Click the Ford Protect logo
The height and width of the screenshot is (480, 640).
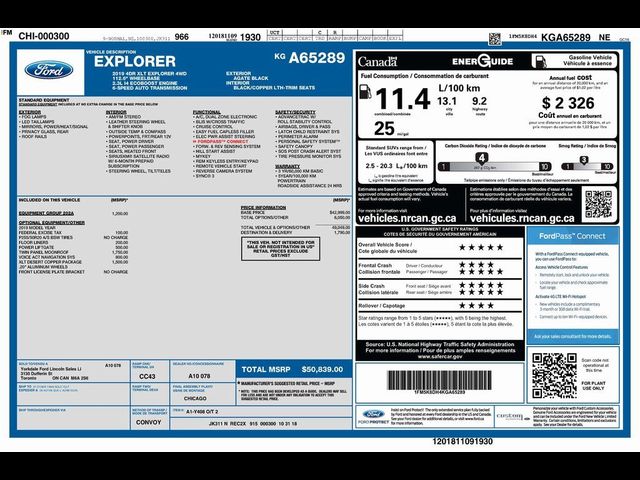pyautogui.click(x=373, y=416)
